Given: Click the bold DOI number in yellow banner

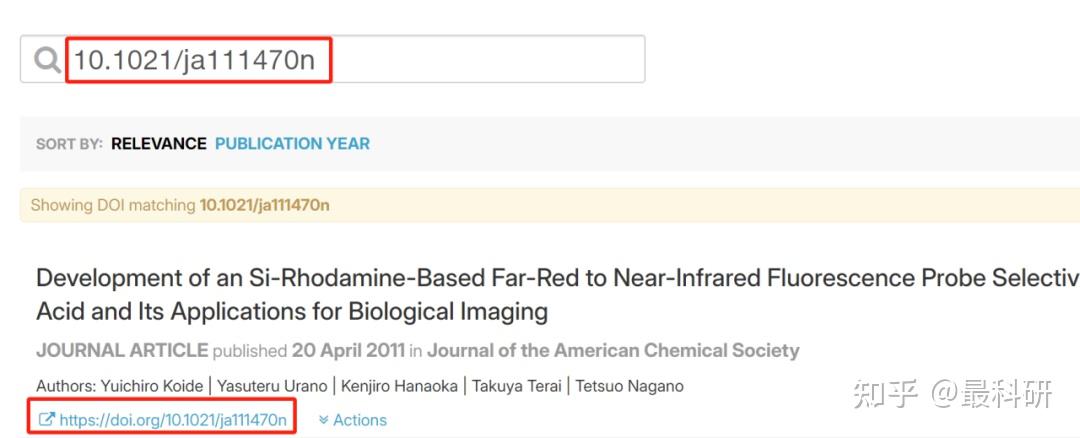Looking at the screenshot, I should coord(264,205).
